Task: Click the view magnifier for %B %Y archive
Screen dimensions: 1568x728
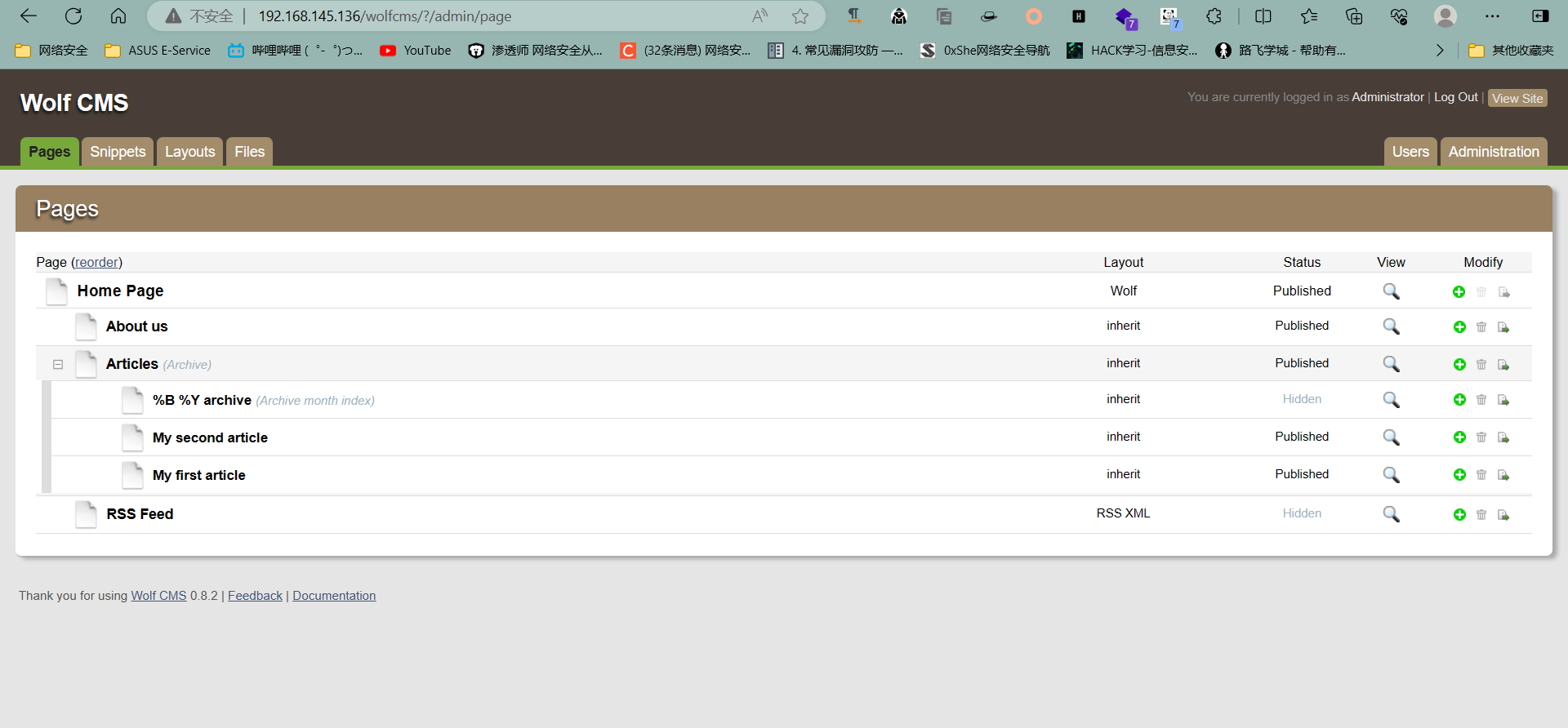Action: pos(1391,400)
